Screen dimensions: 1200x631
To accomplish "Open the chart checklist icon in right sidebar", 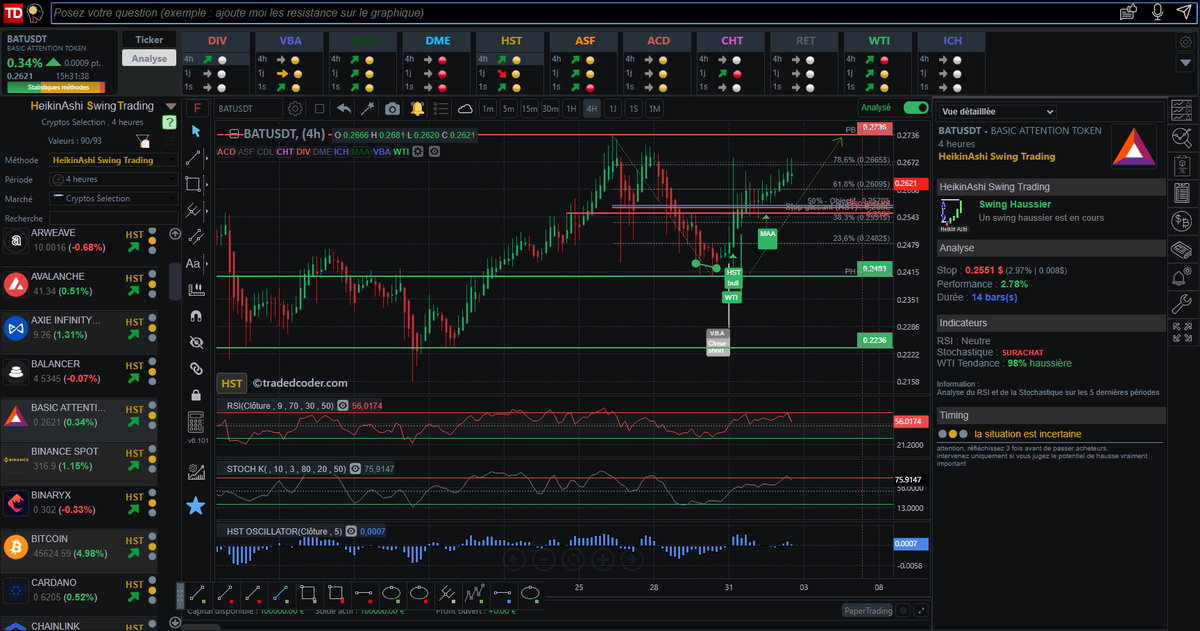I will (1182, 108).
